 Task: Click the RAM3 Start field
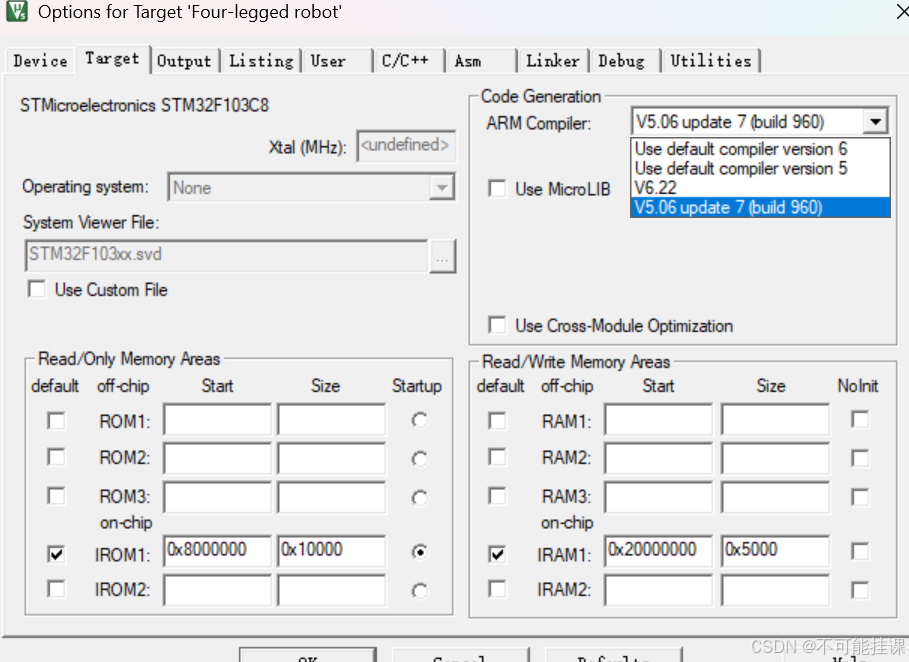659,497
